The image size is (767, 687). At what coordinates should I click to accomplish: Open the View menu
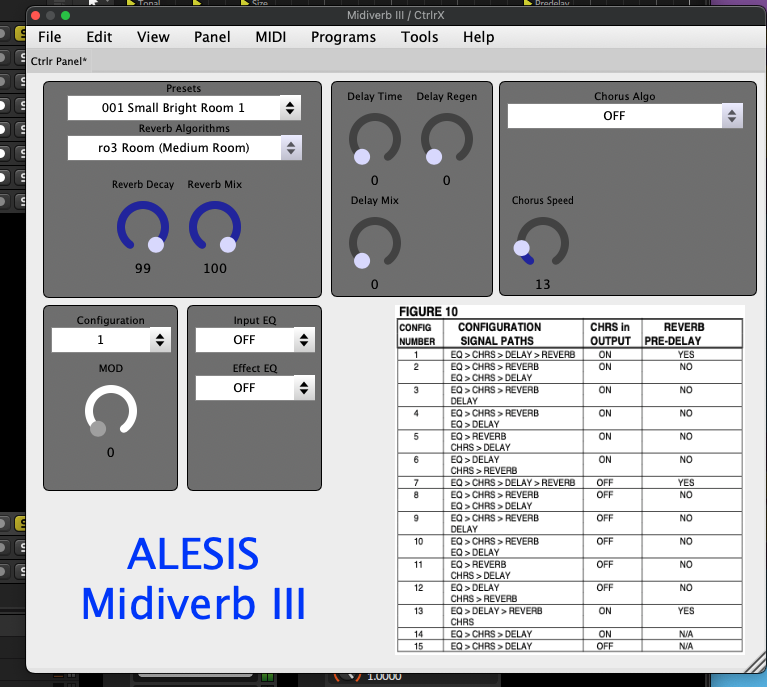153,37
